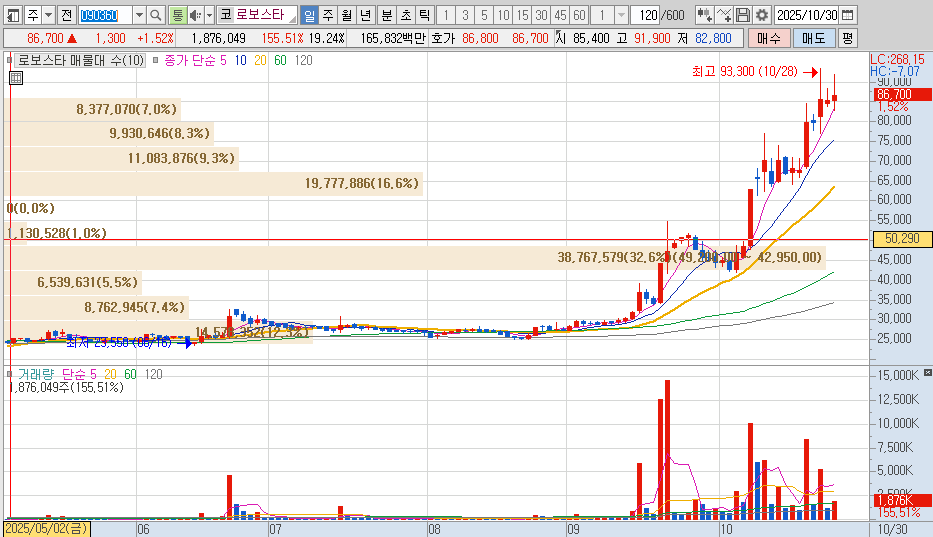Click the grid table icon on chart
Screen dimensions: 933x537
(16, 77)
